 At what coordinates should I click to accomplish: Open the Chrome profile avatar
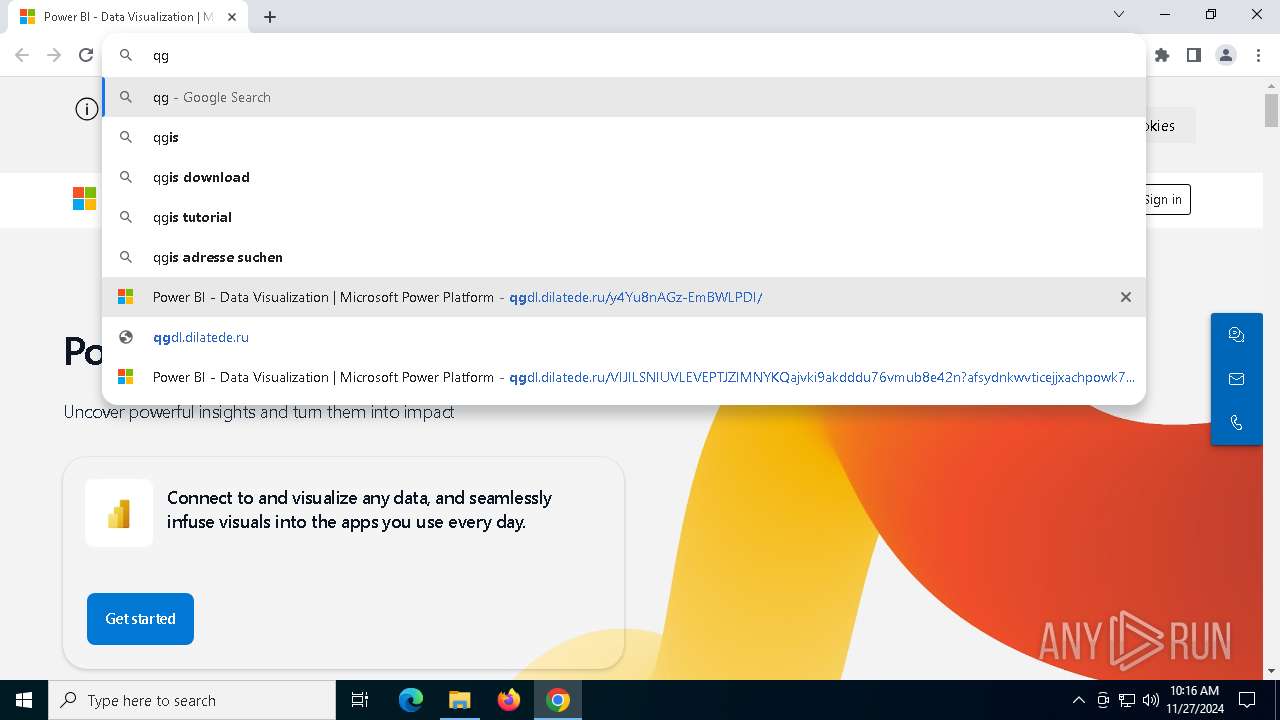pos(1226,55)
